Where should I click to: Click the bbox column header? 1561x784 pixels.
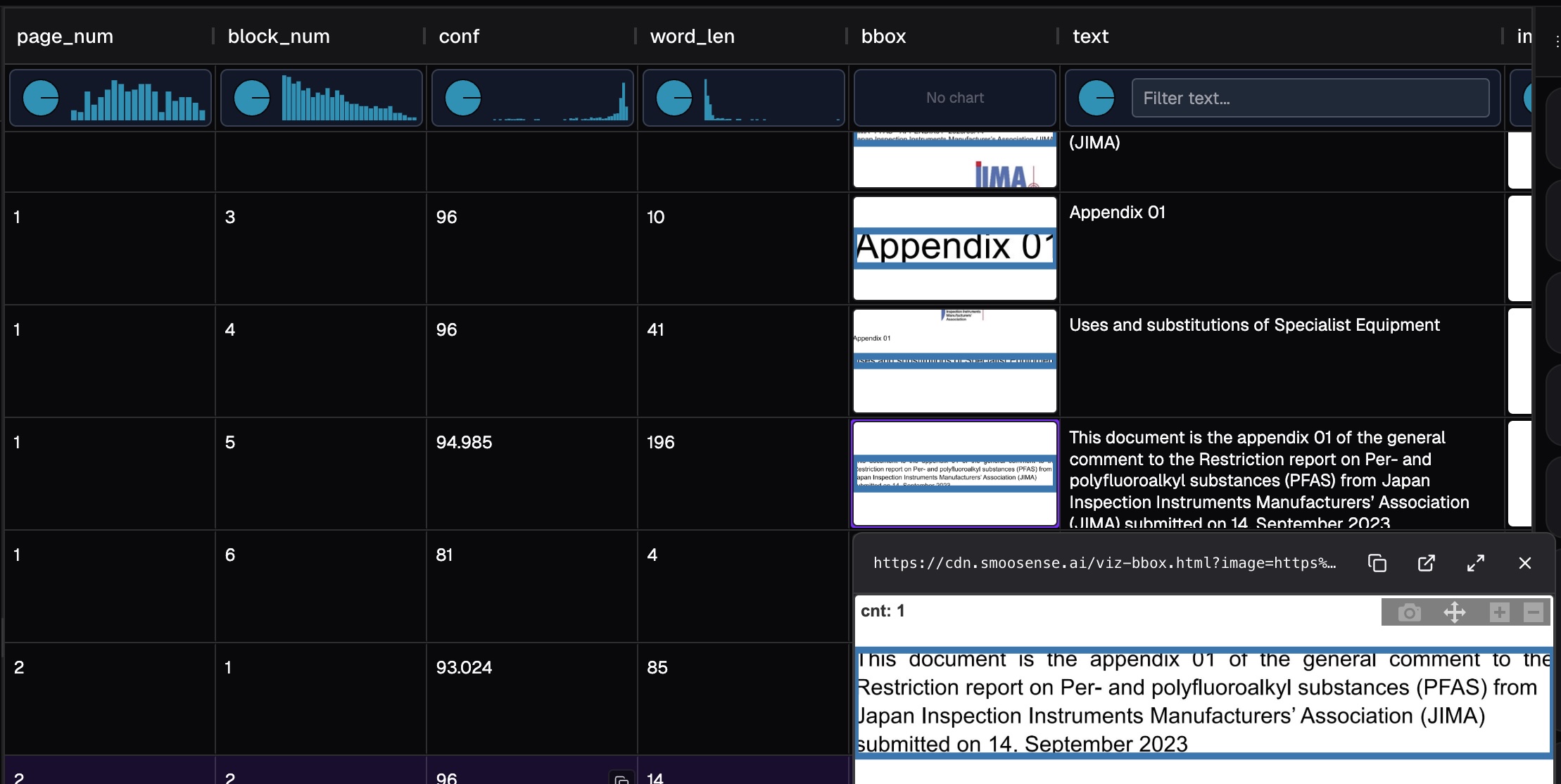pos(883,37)
